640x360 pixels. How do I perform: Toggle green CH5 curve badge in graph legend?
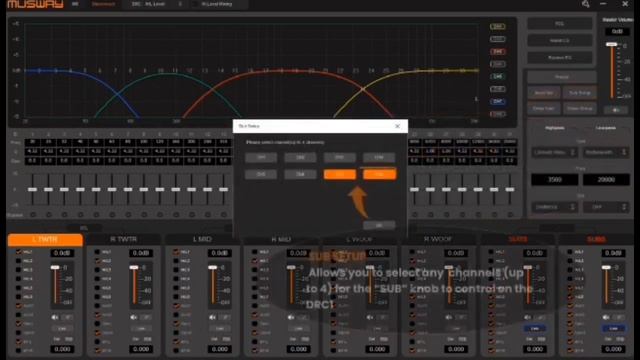[498, 76]
